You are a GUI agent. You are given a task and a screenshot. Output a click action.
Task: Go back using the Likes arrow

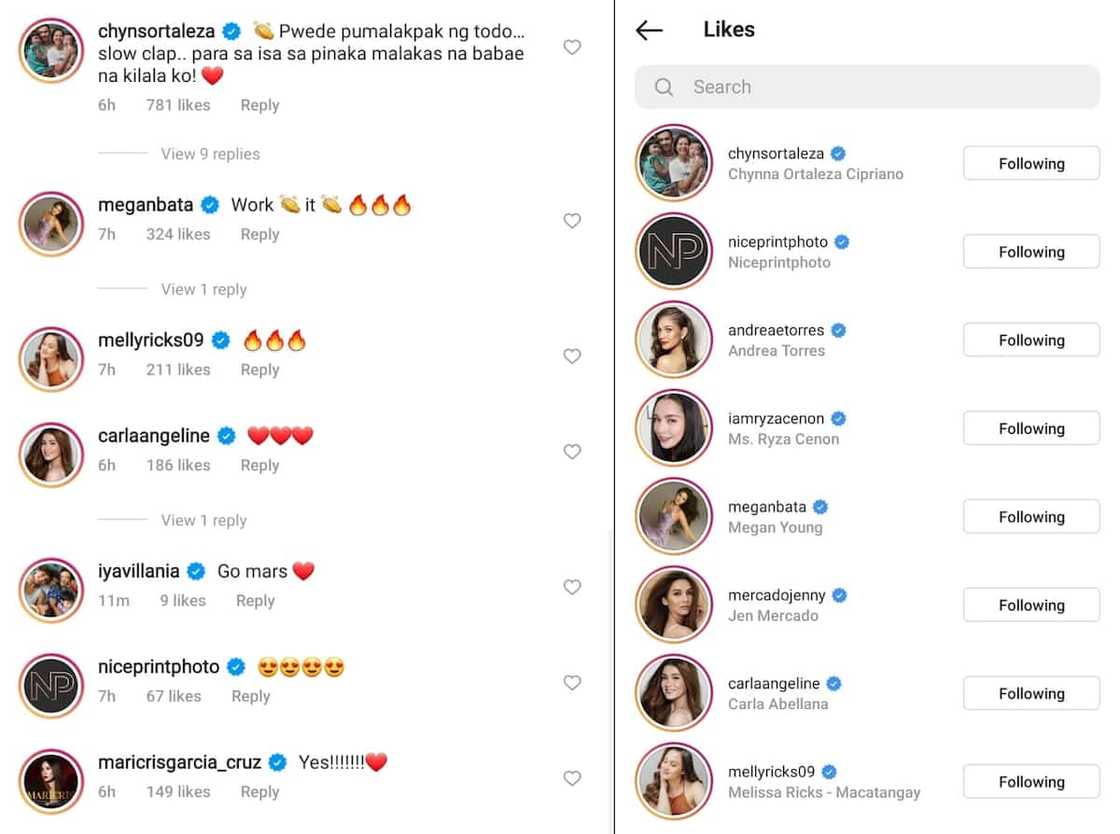pyautogui.click(x=649, y=30)
